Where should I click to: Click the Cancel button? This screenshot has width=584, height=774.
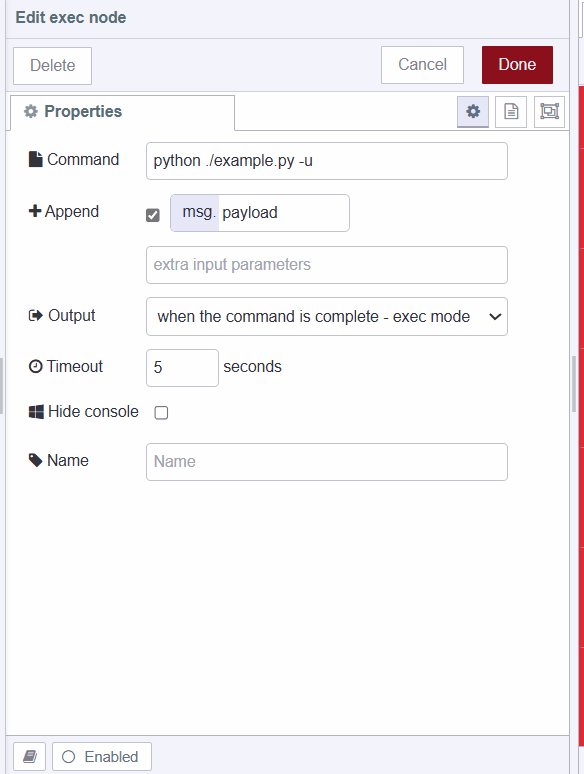pyautogui.click(x=422, y=65)
